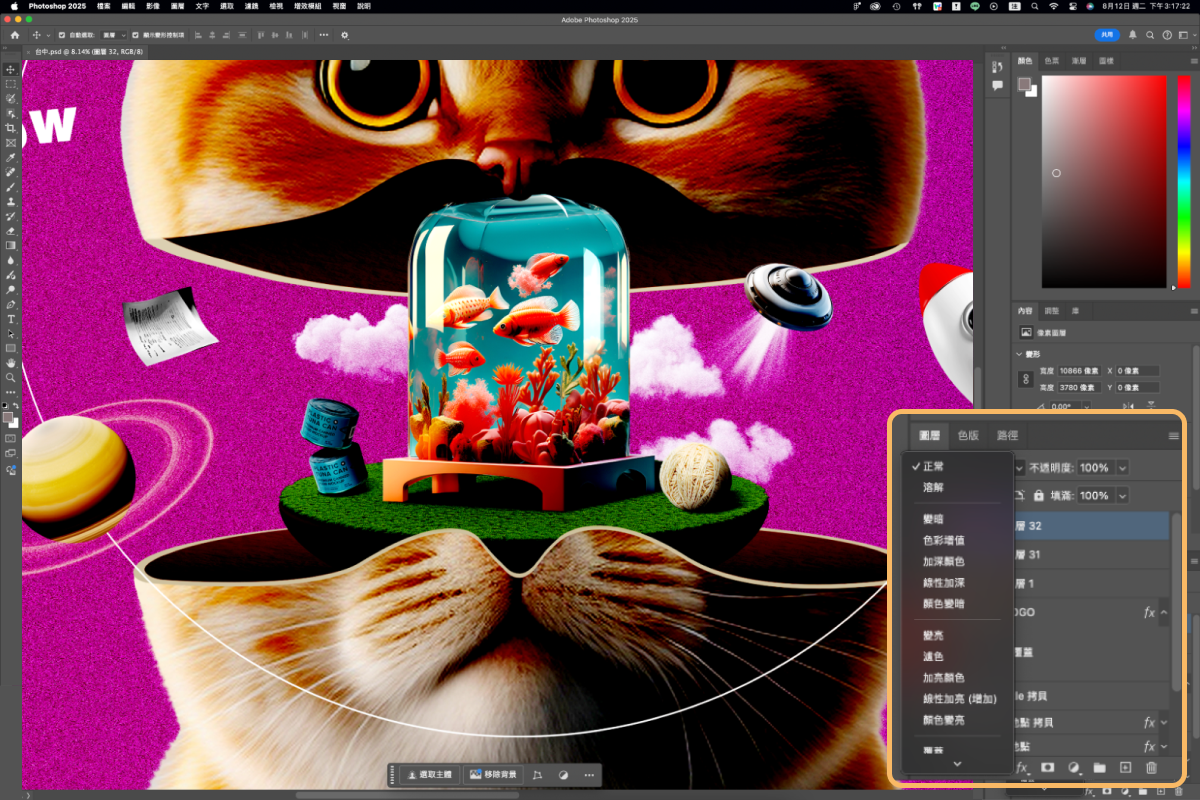The height and width of the screenshot is (800, 1200).
Task: Click the rainbow hue slider strip
Action: pos(1183,180)
